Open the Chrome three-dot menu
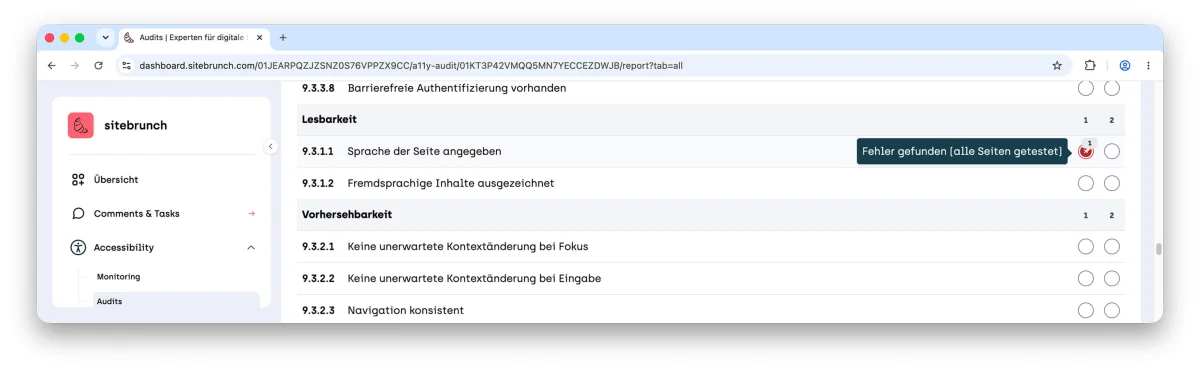 point(1148,65)
